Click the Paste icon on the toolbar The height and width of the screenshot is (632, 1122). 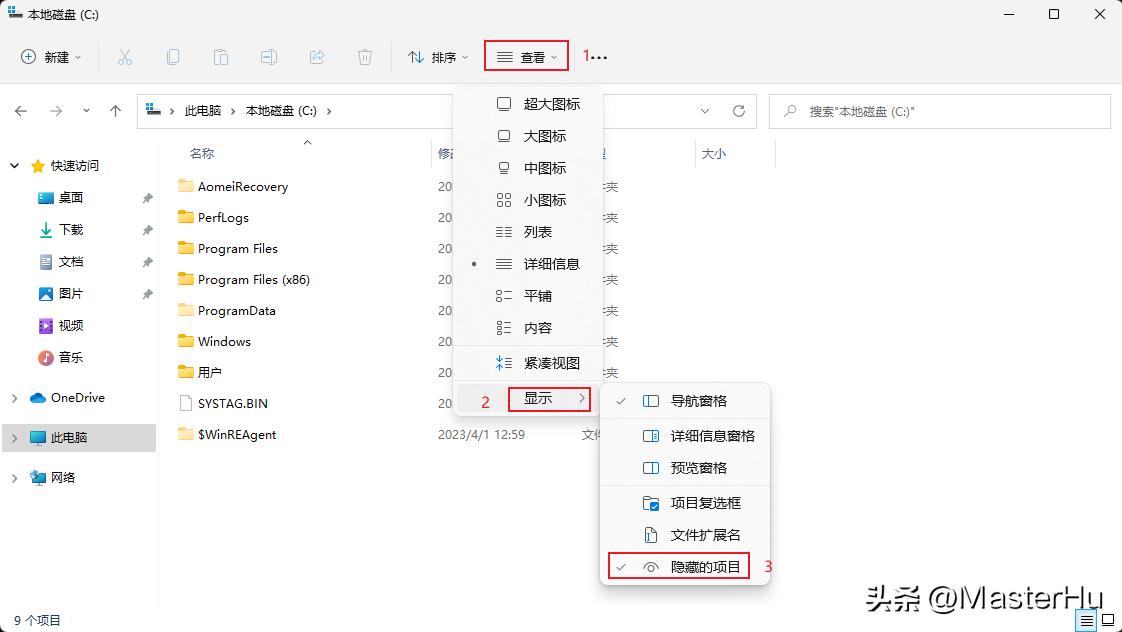click(221, 57)
